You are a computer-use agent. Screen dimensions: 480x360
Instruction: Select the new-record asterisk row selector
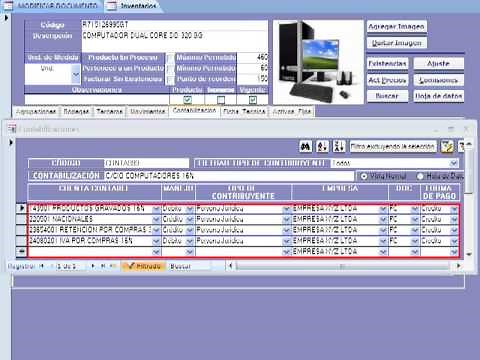[x=22, y=251]
